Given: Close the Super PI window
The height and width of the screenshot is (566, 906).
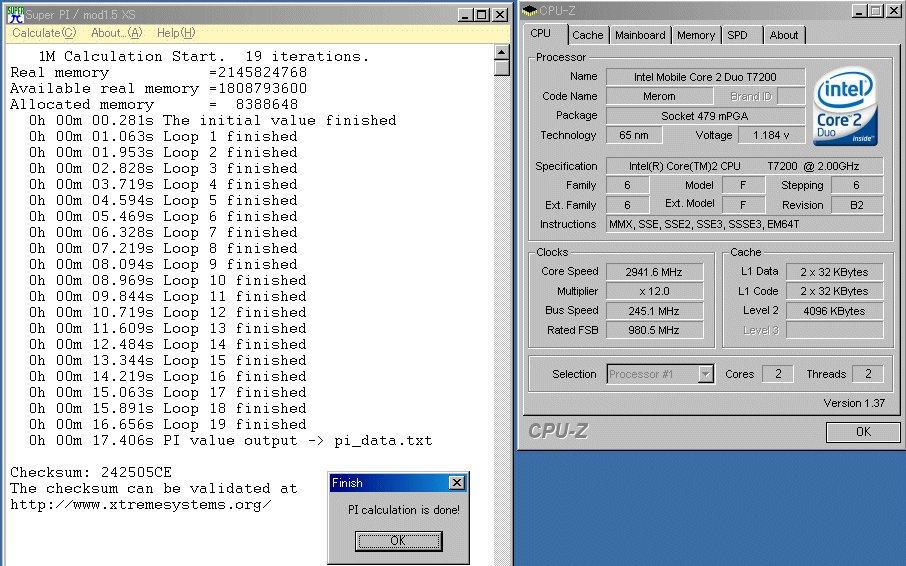Looking at the screenshot, I should [x=500, y=15].
